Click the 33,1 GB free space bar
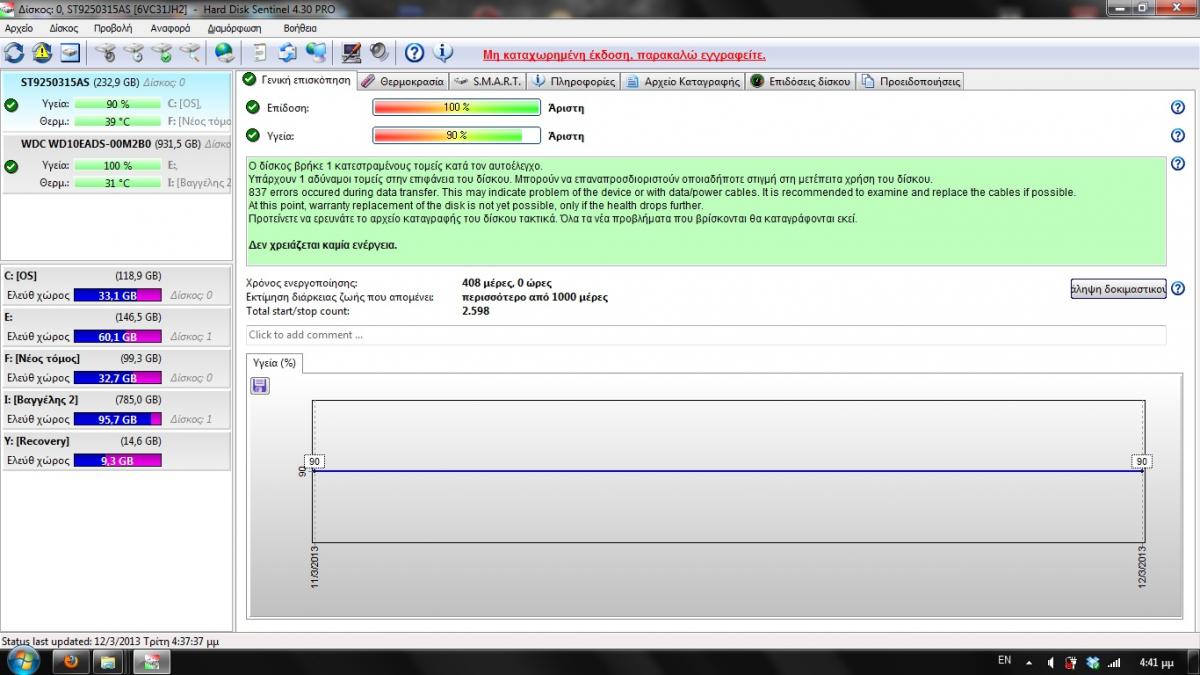The height and width of the screenshot is (675, 1200). [117, 295]
